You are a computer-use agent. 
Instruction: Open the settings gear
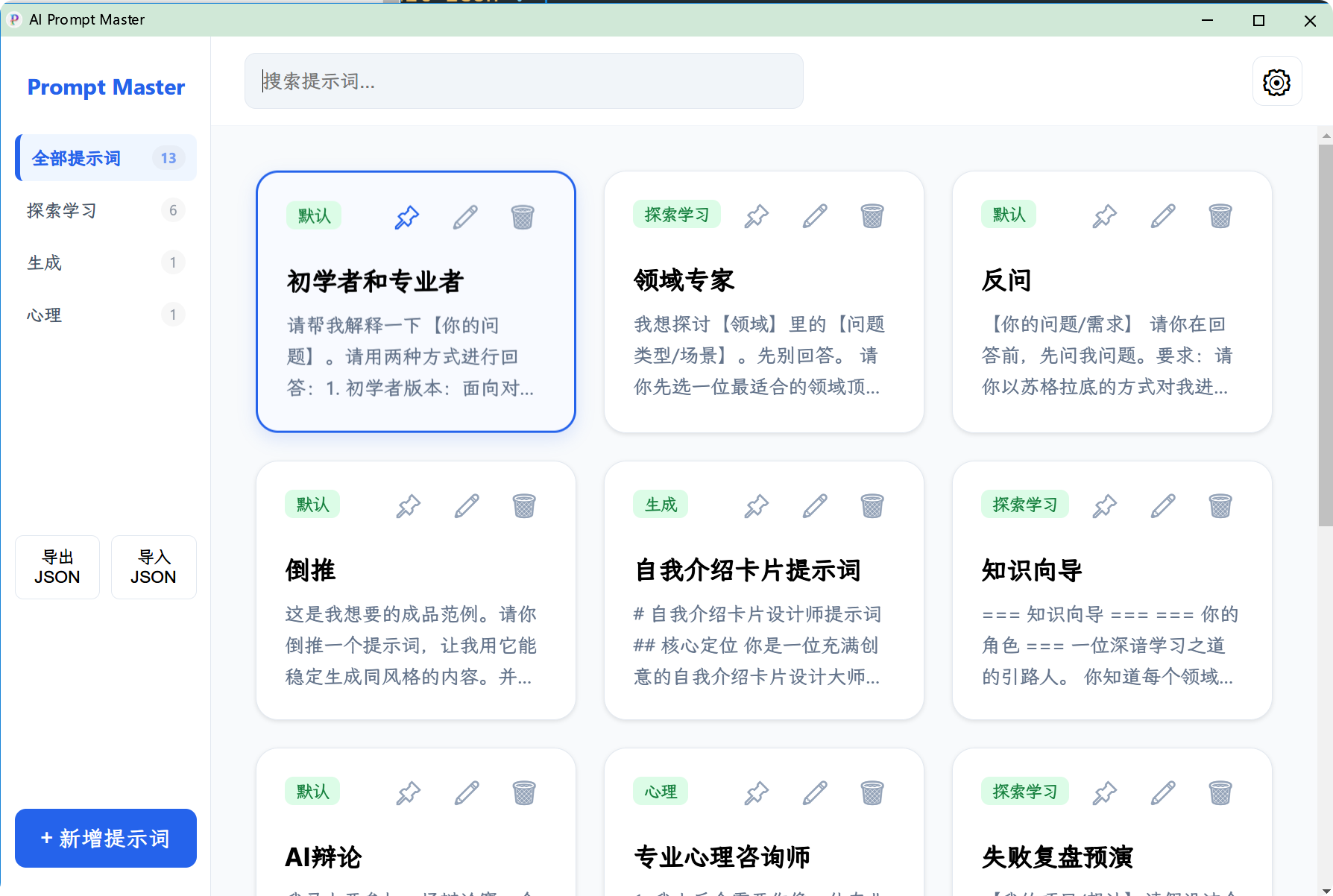click(x=1276, y=82)
